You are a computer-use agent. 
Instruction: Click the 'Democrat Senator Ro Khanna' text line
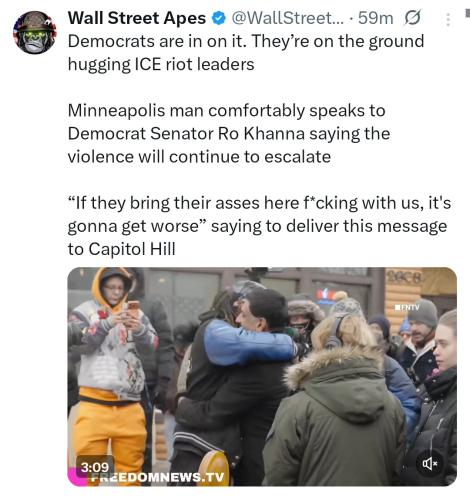click(x=186, y=134)
